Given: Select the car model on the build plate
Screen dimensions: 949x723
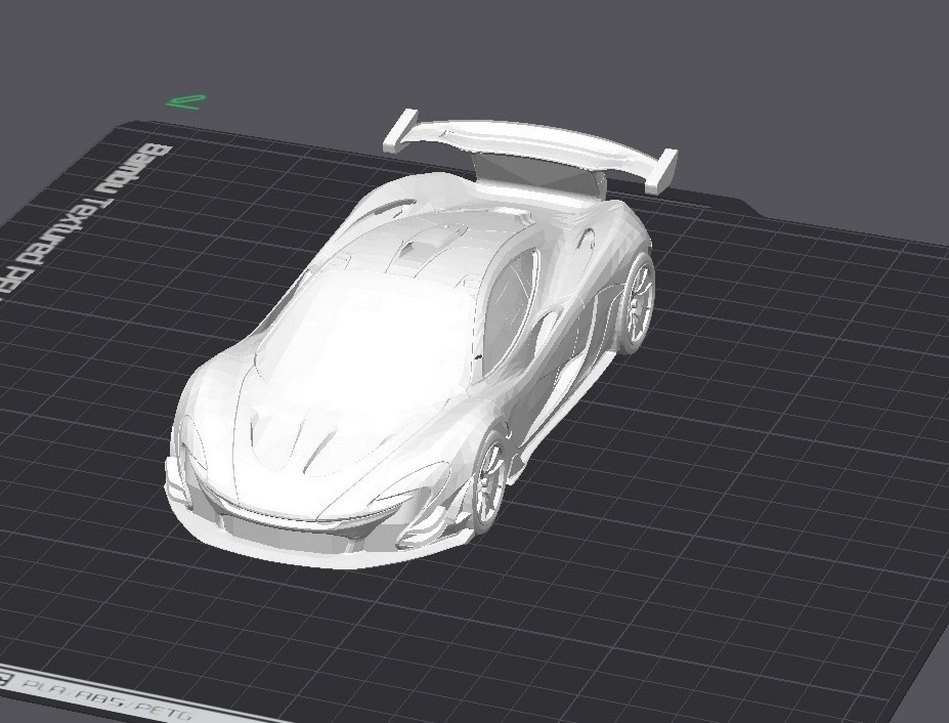Looking at the screenshot, I should click(400, 380).
